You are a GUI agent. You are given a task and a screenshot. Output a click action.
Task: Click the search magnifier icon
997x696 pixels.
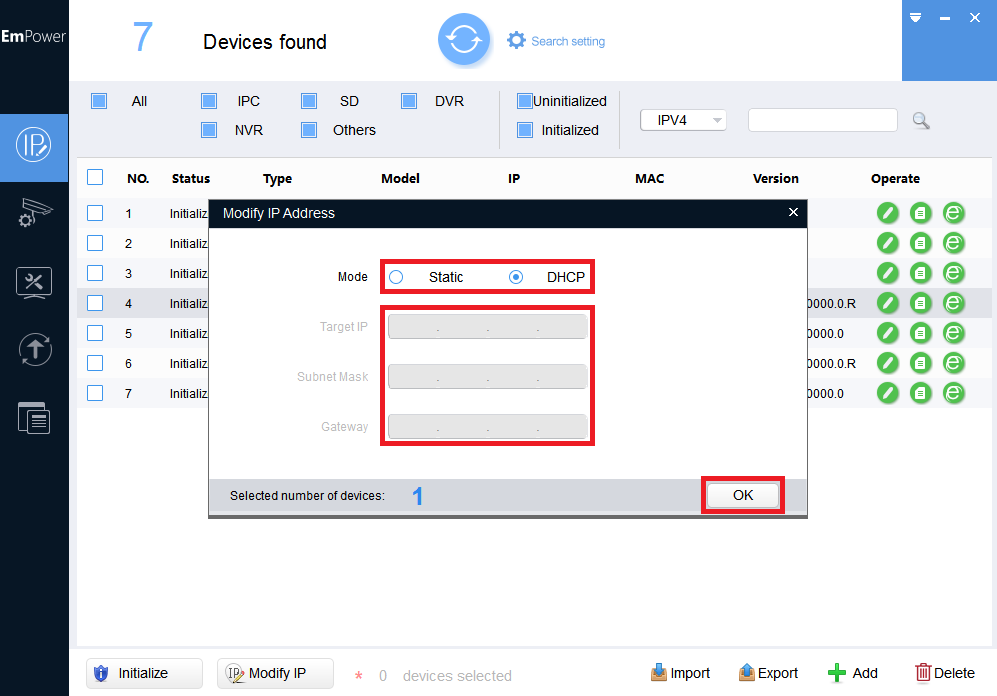click(x=921, y=120)
